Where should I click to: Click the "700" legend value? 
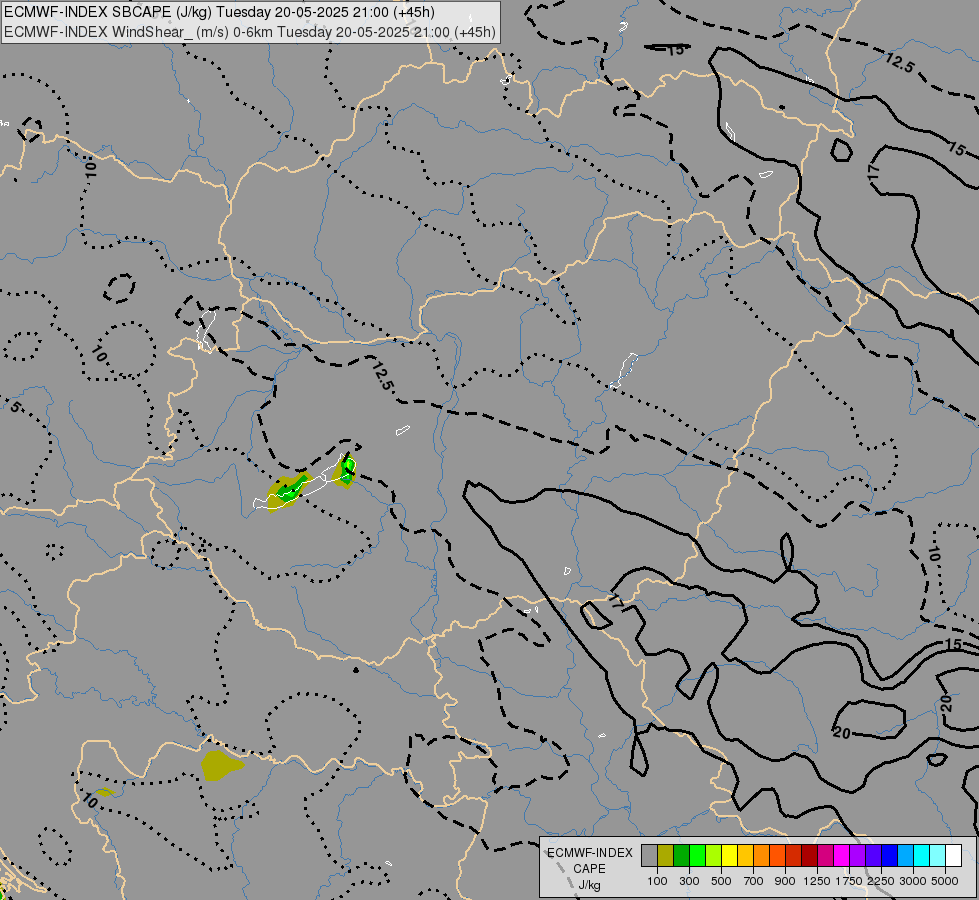[x=753, y=881]
